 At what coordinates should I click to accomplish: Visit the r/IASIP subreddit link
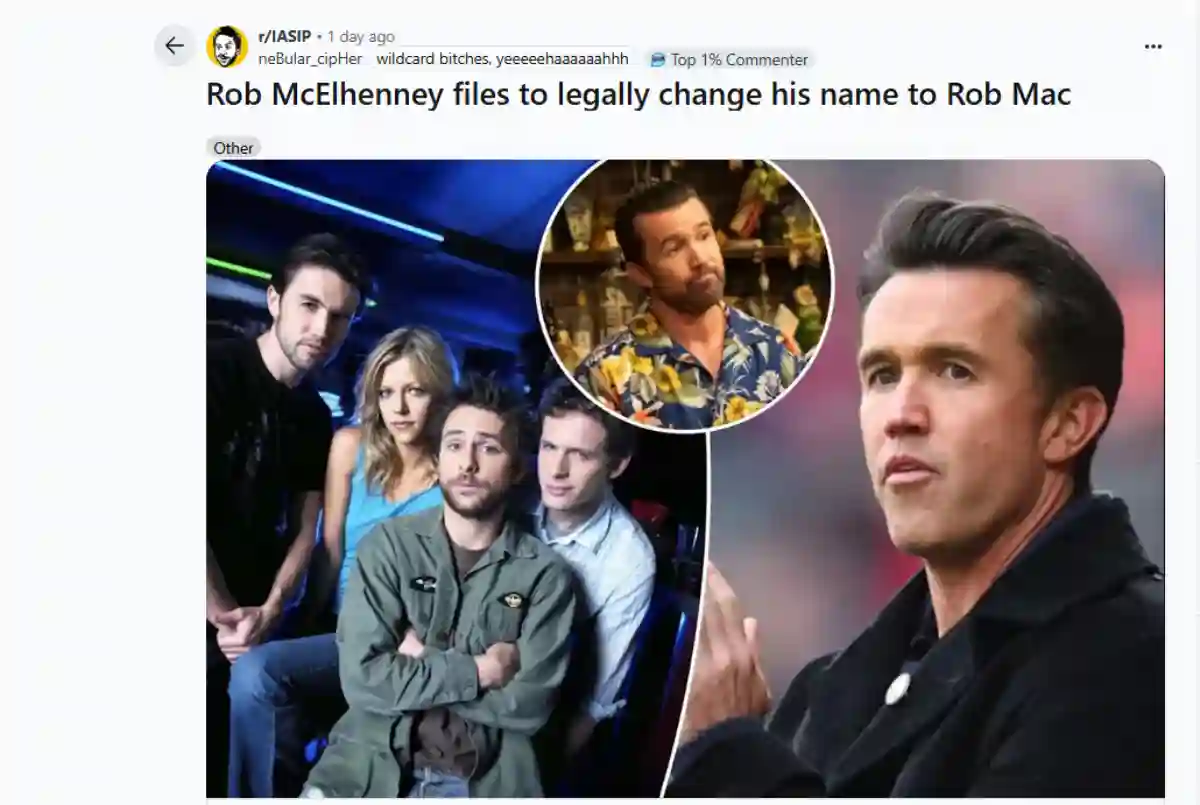[x=284, y=37]
